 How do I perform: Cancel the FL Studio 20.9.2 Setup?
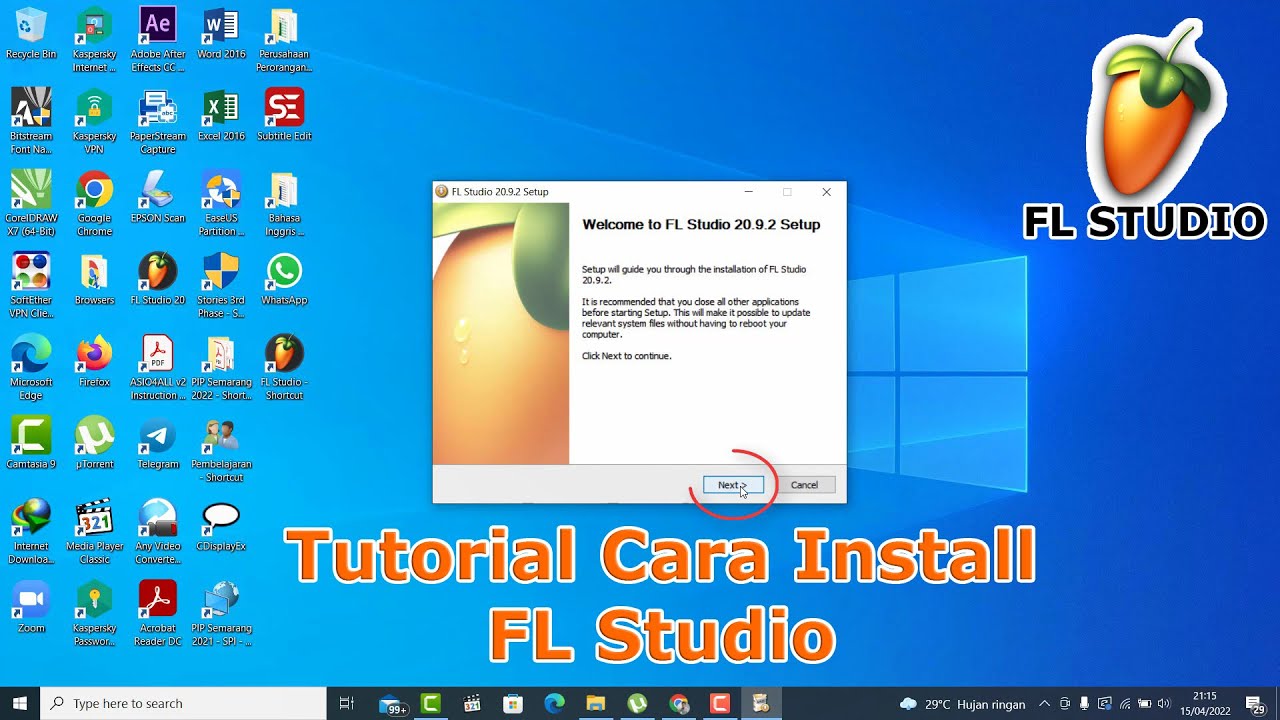804,485
